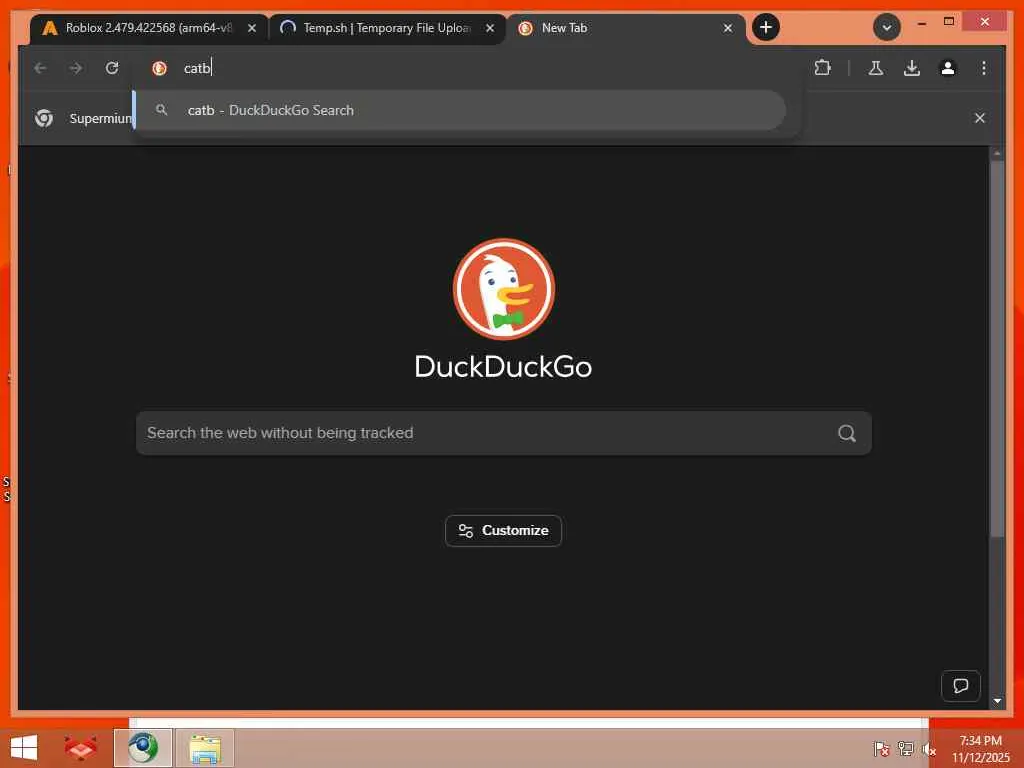The image size is (1024, 768).
Task: Close the Temp.sh tab
Action: click(x=490, y=28)
